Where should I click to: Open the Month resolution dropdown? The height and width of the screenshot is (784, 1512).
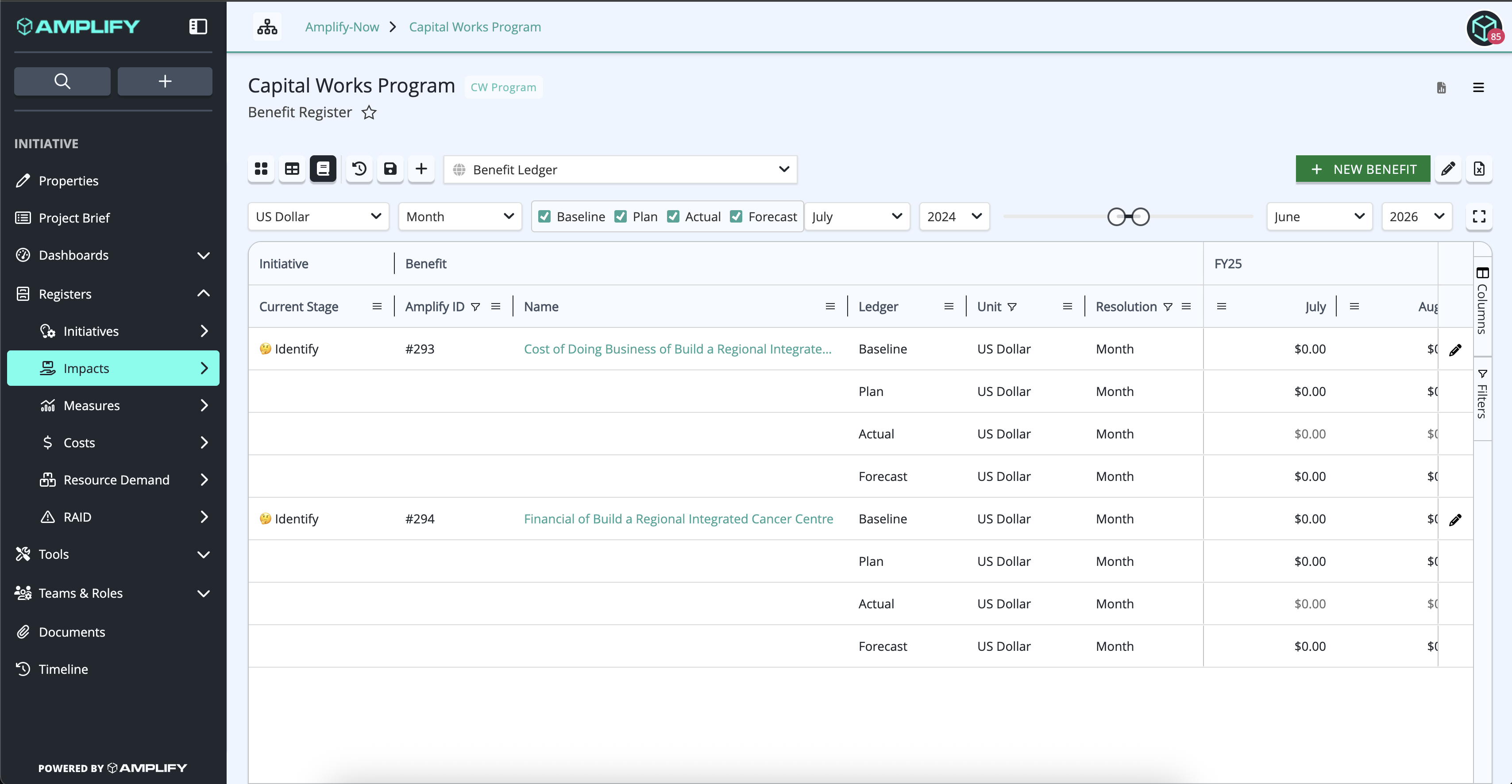click(459, 216)
